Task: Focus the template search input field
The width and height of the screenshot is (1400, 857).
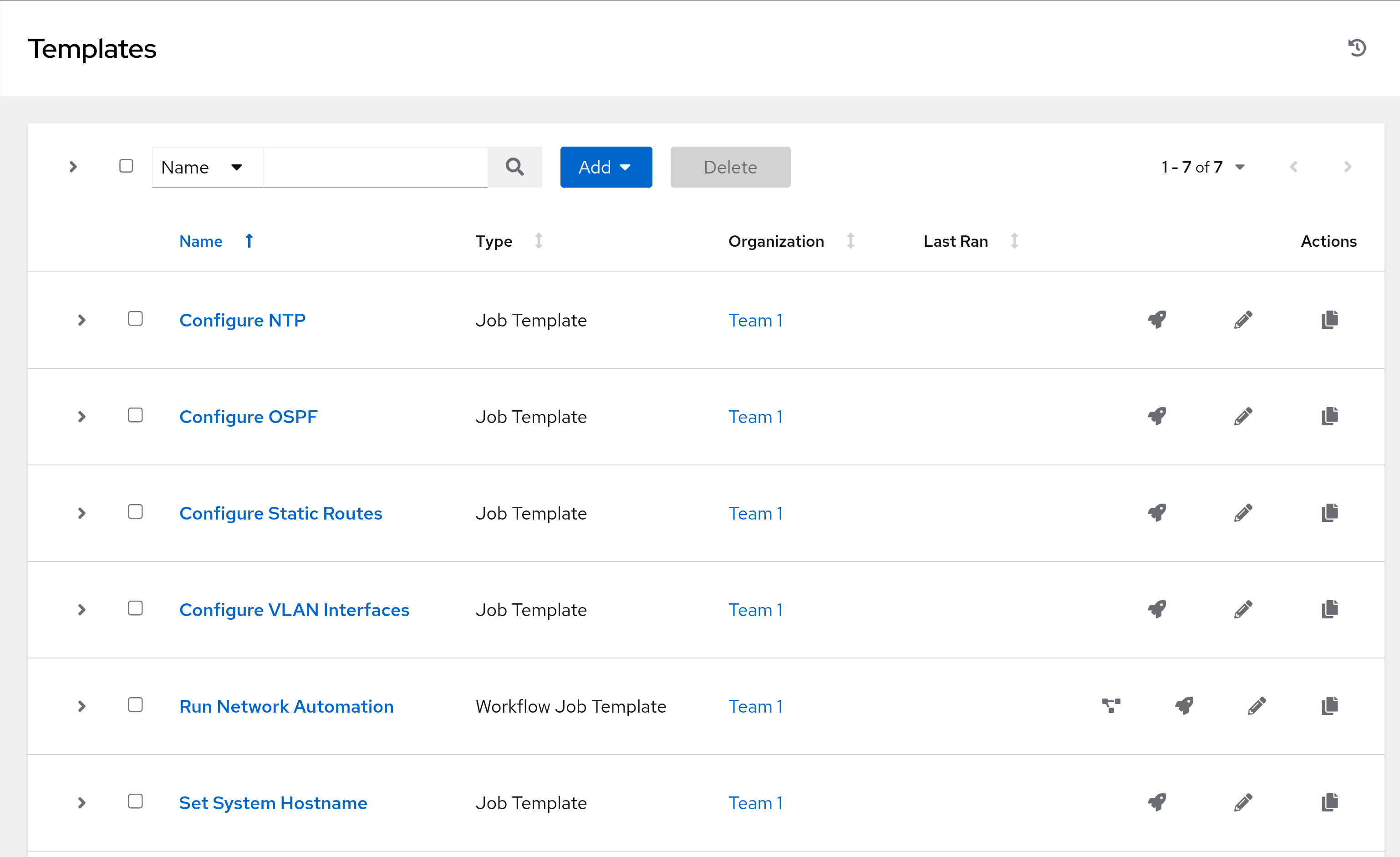Action: pos(376,167)
